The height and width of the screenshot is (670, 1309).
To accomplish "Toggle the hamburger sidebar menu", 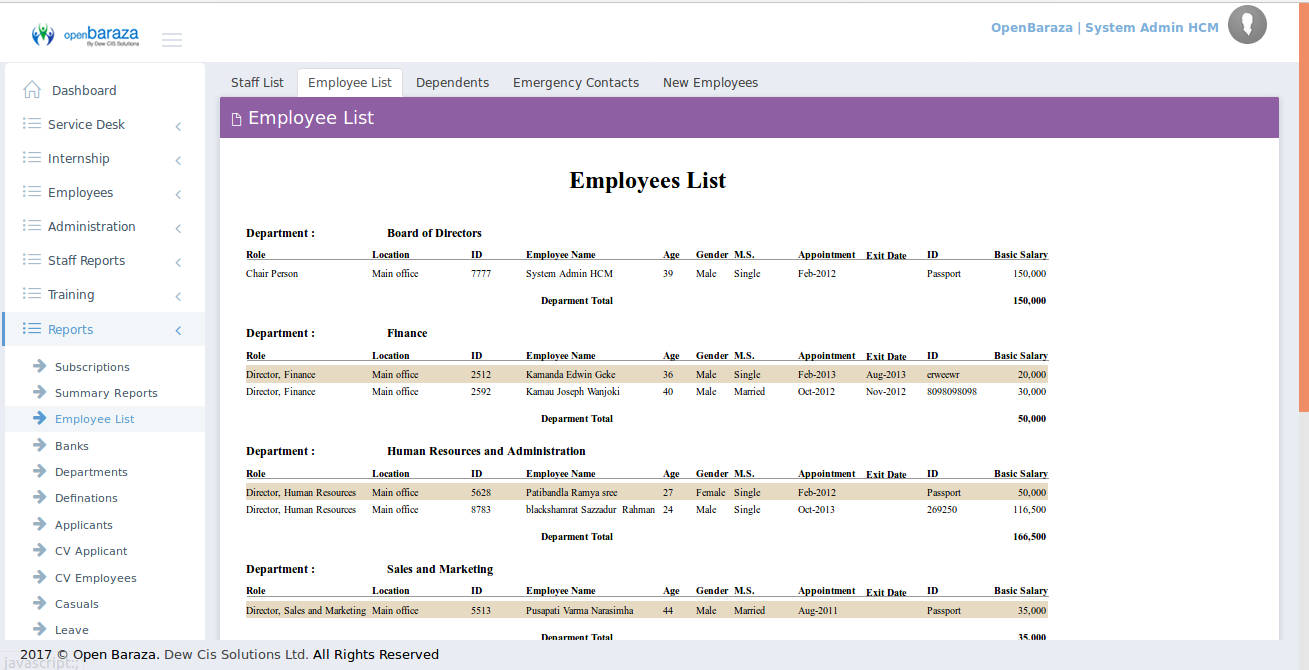I will tap(172, 40).
